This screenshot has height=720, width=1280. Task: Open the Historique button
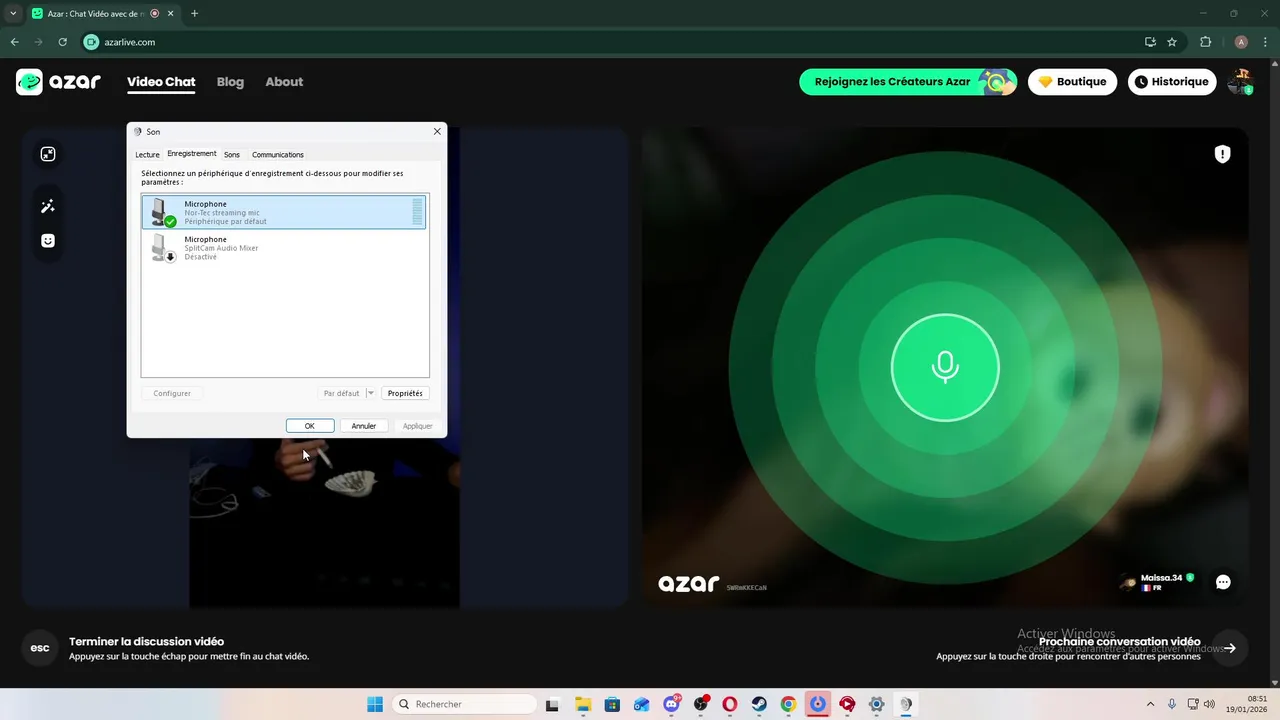pos(1172,82)
